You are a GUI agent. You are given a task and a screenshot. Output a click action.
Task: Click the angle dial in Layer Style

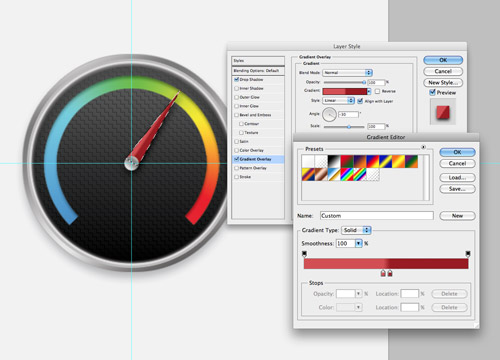pos(329,114)
